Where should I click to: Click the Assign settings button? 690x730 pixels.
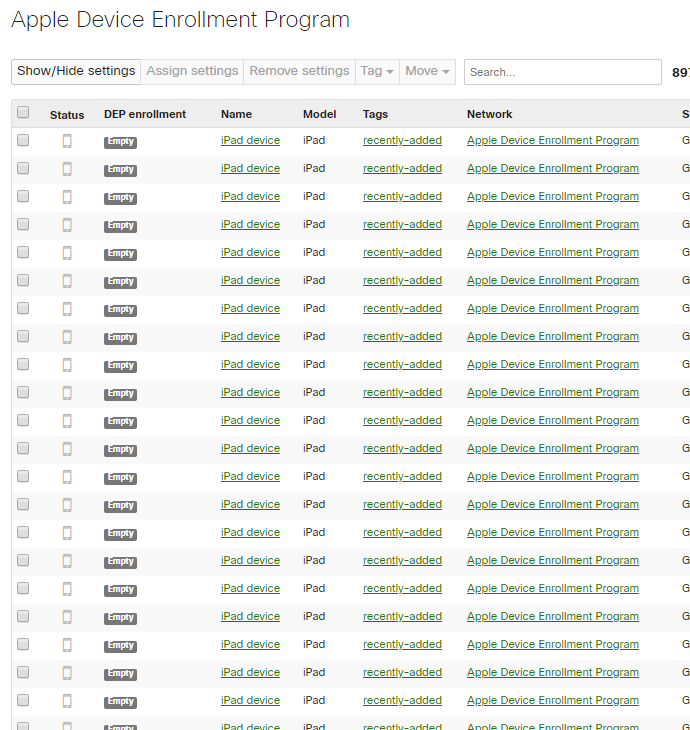click(192, 72)
